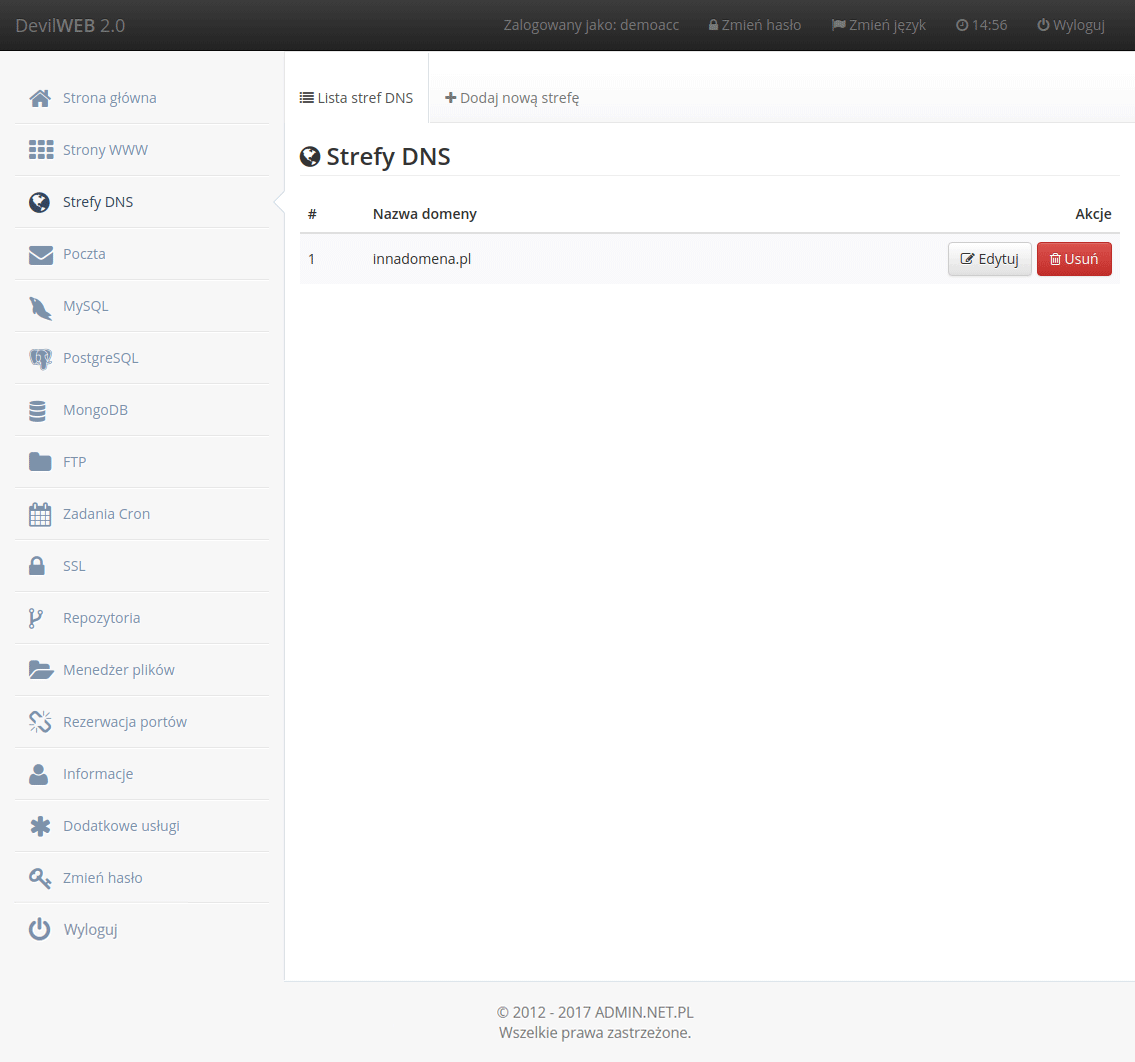Click the Zadania Cron calendar icon
Viewport: 1135px width, 1062px height.
(40, 514)
